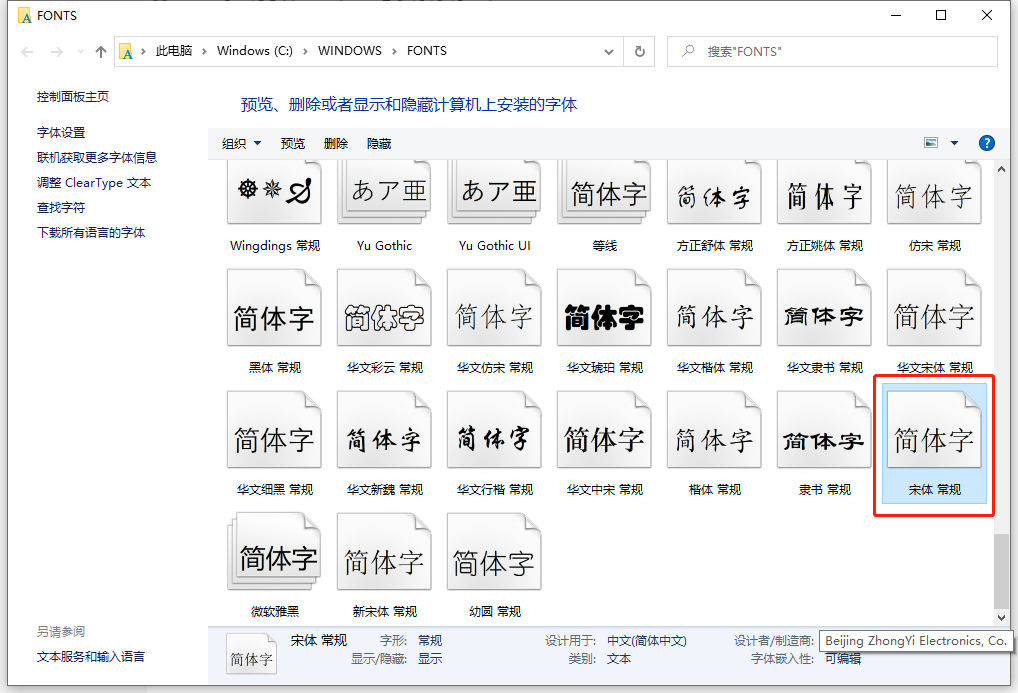Open 联机获取更多字体信息 link

(97, 157)
